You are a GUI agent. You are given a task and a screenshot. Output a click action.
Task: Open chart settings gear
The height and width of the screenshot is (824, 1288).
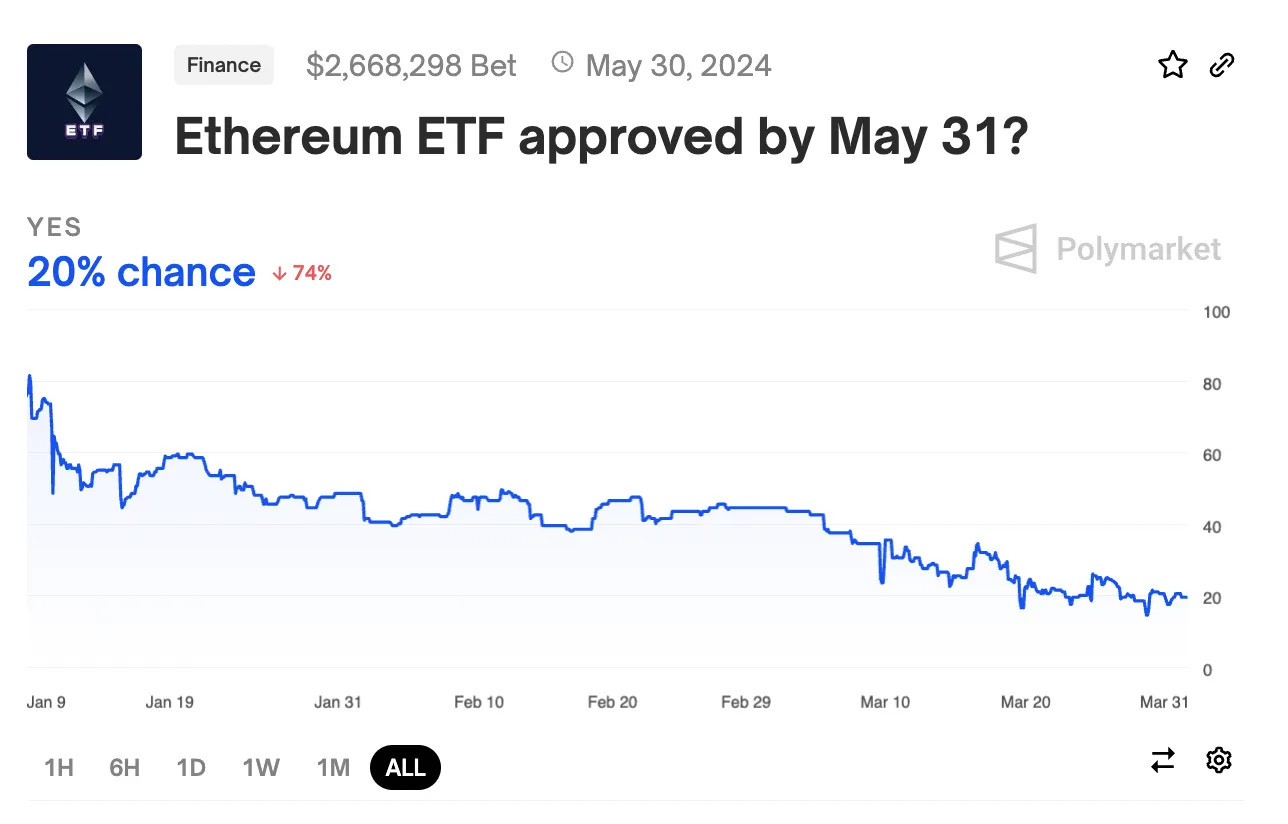[1218, 760]
